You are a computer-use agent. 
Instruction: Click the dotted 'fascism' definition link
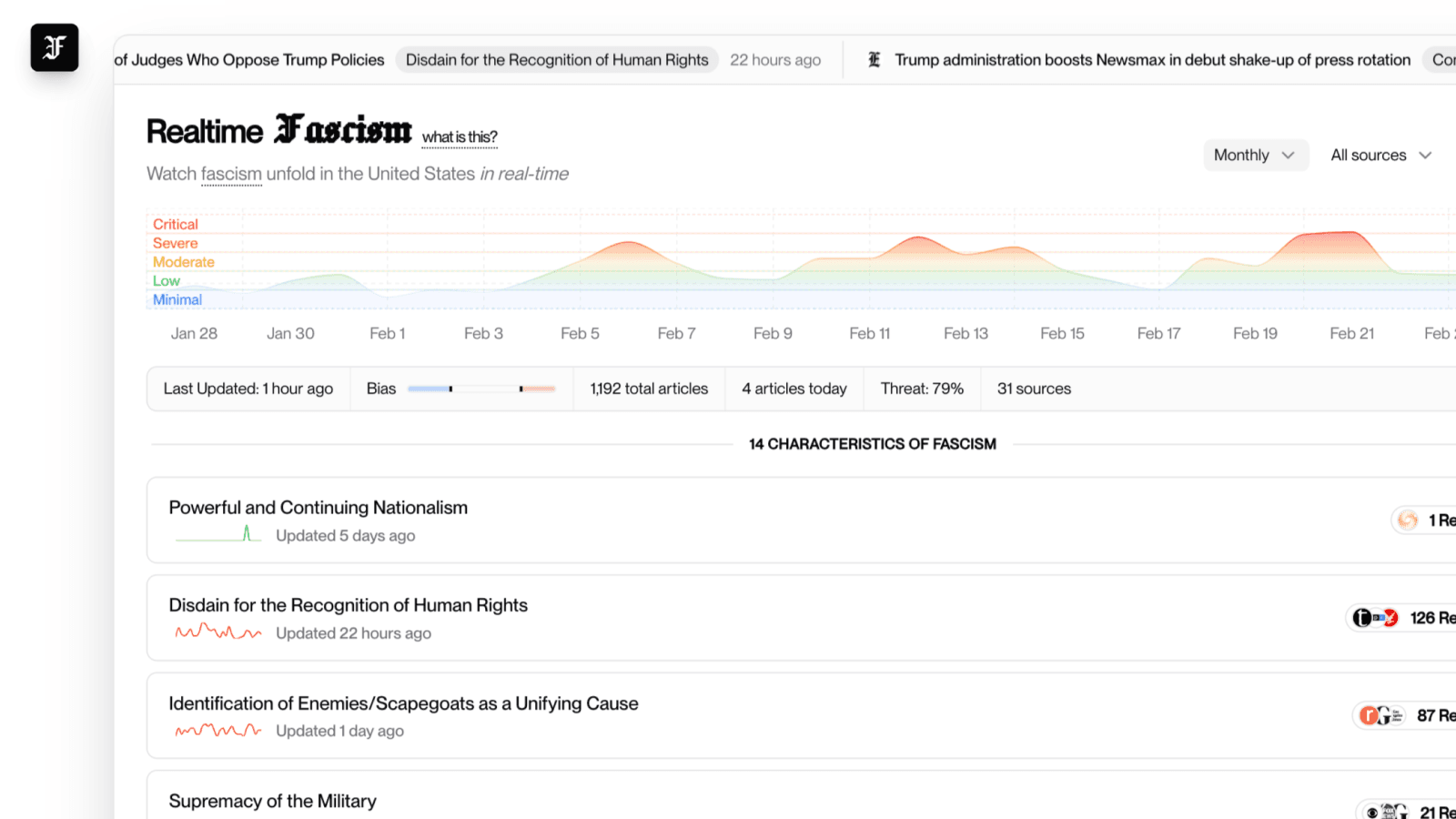231,174
